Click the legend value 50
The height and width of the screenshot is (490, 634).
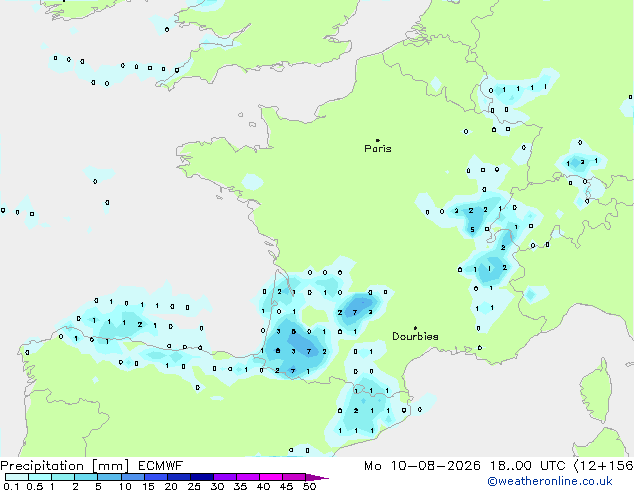pos(309,486)
